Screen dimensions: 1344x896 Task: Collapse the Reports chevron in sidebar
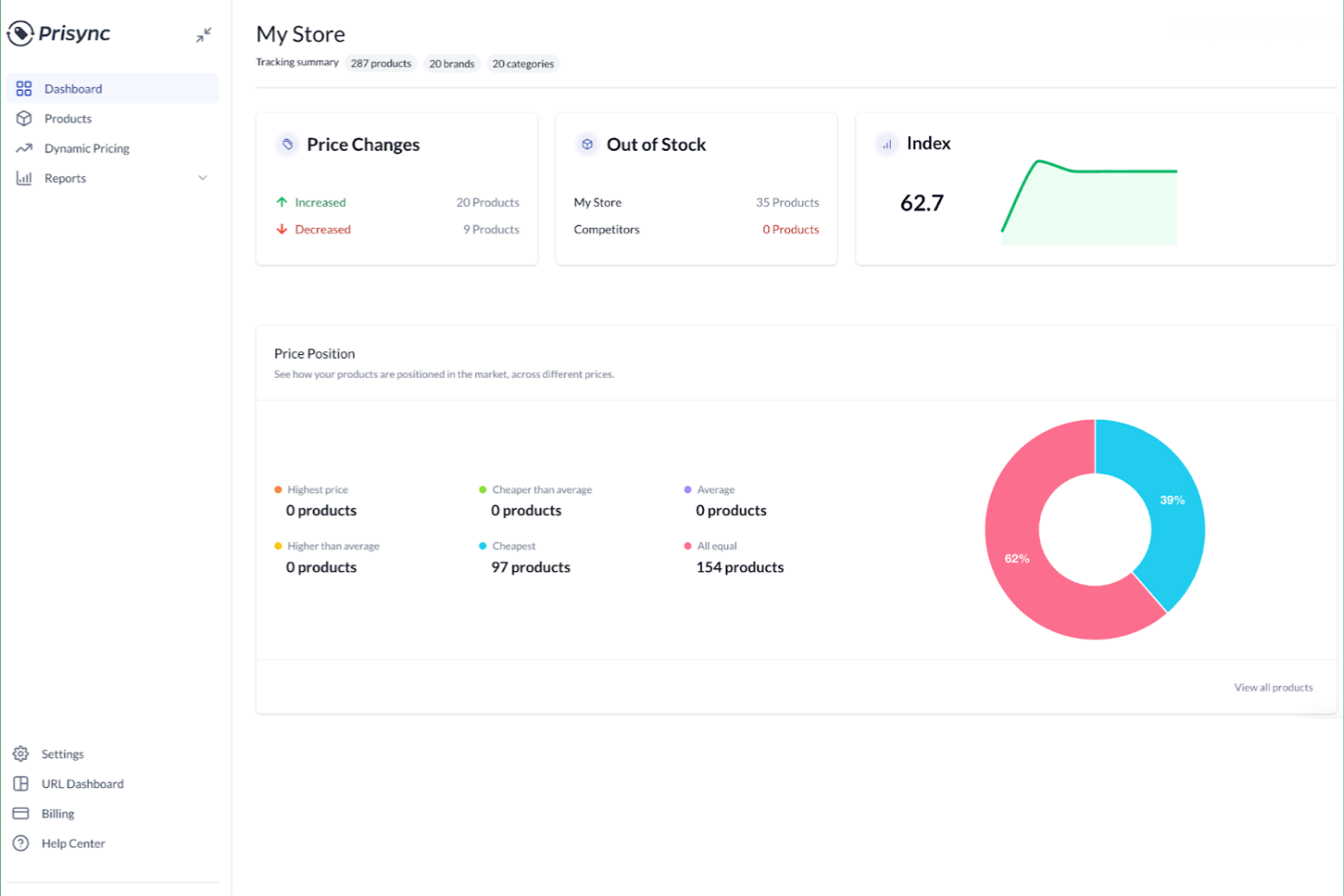[203, 178]
